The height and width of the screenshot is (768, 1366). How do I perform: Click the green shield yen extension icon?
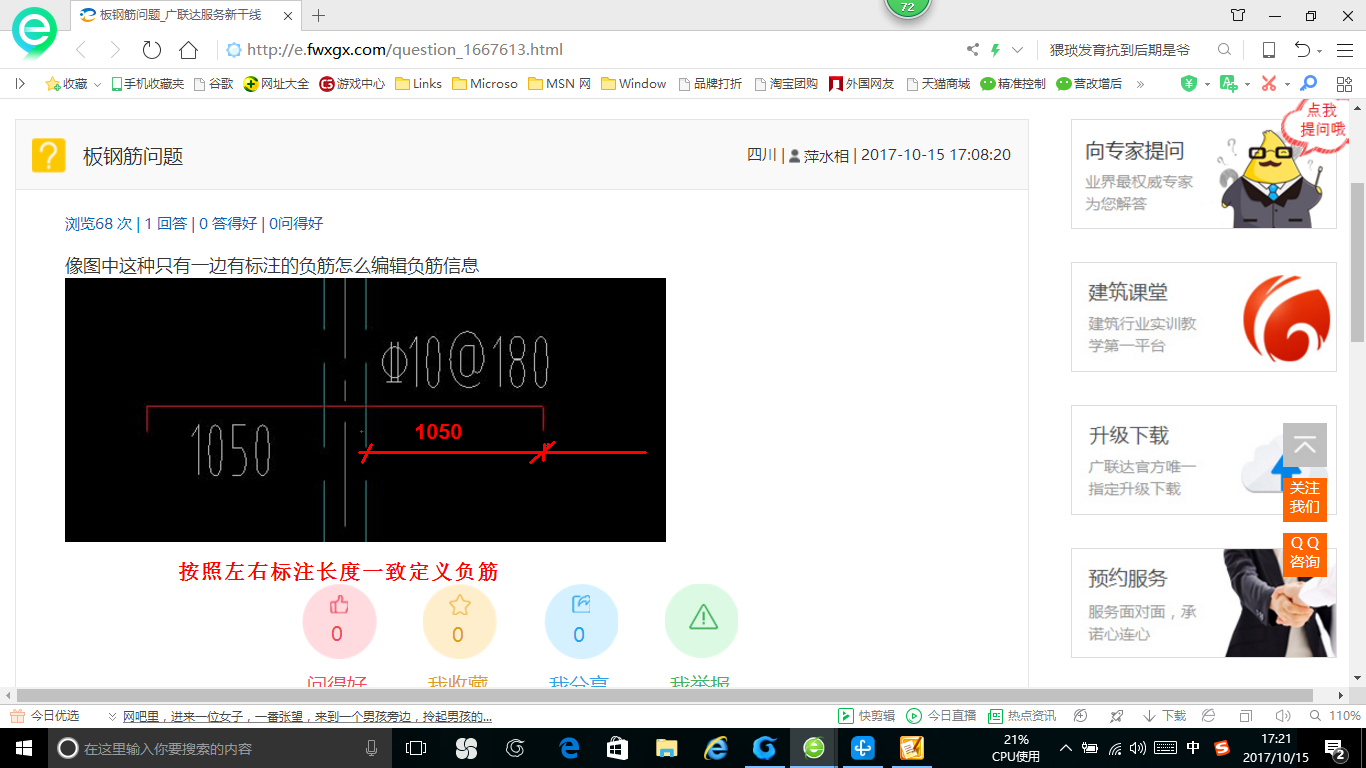(x=1188, y=84)
